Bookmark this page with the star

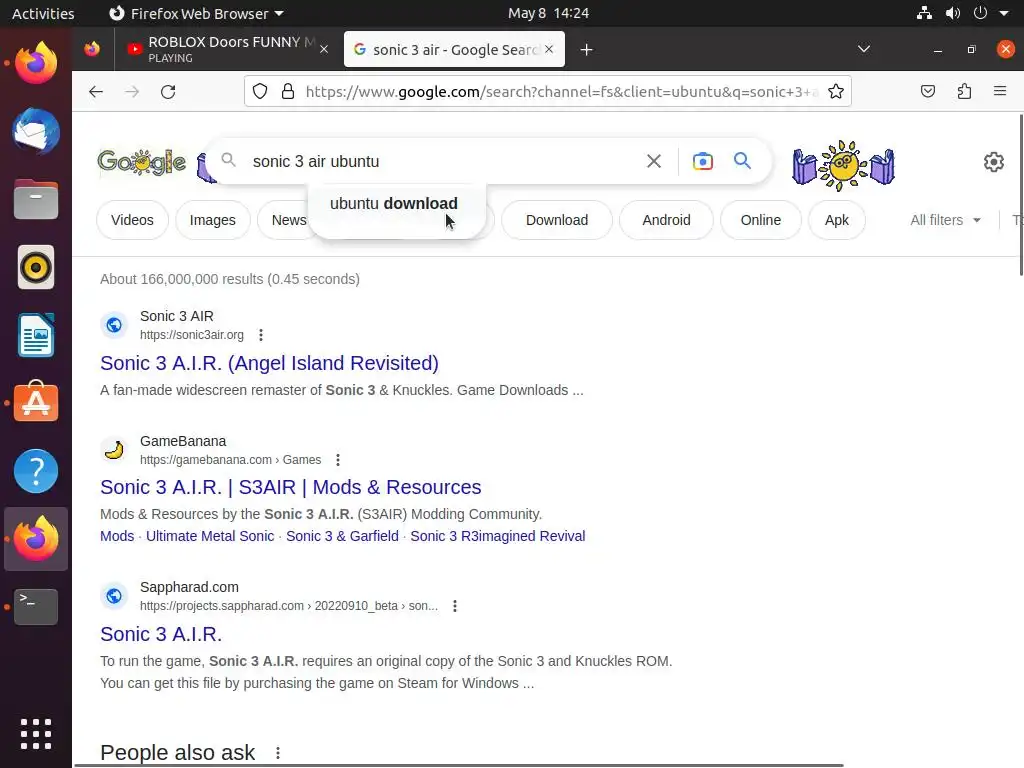835,91
